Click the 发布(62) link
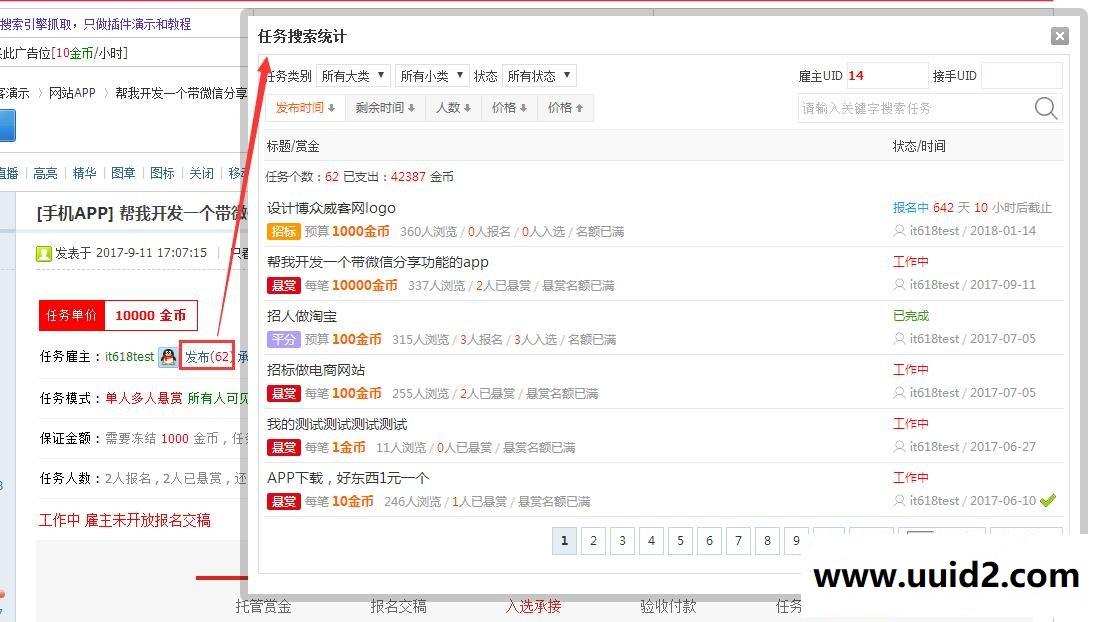This screenshot has height=622, width=1096. pyautogui.click(x=208, y=356)
